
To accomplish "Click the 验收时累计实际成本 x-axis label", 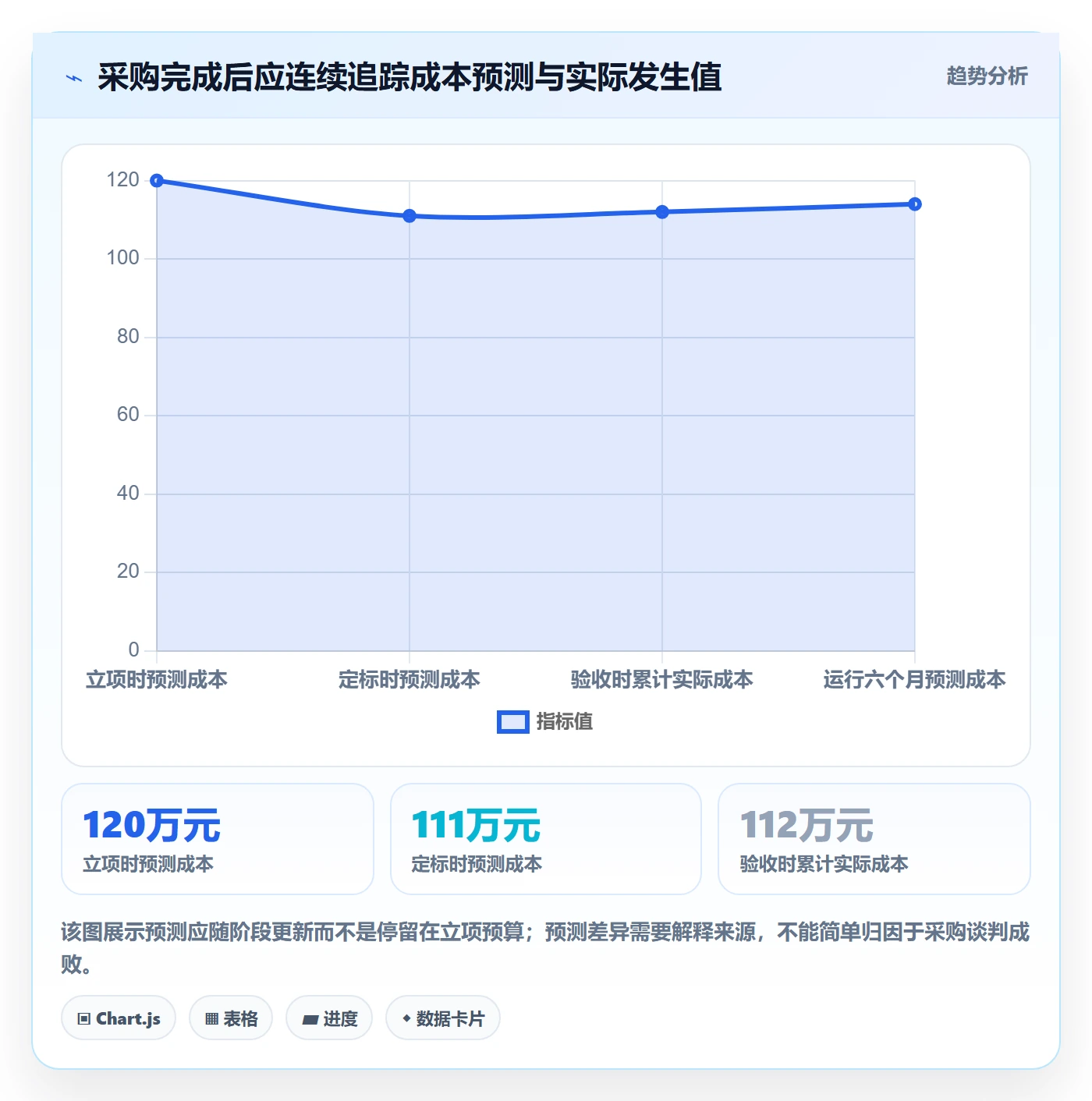I will [x=662, y=680].
